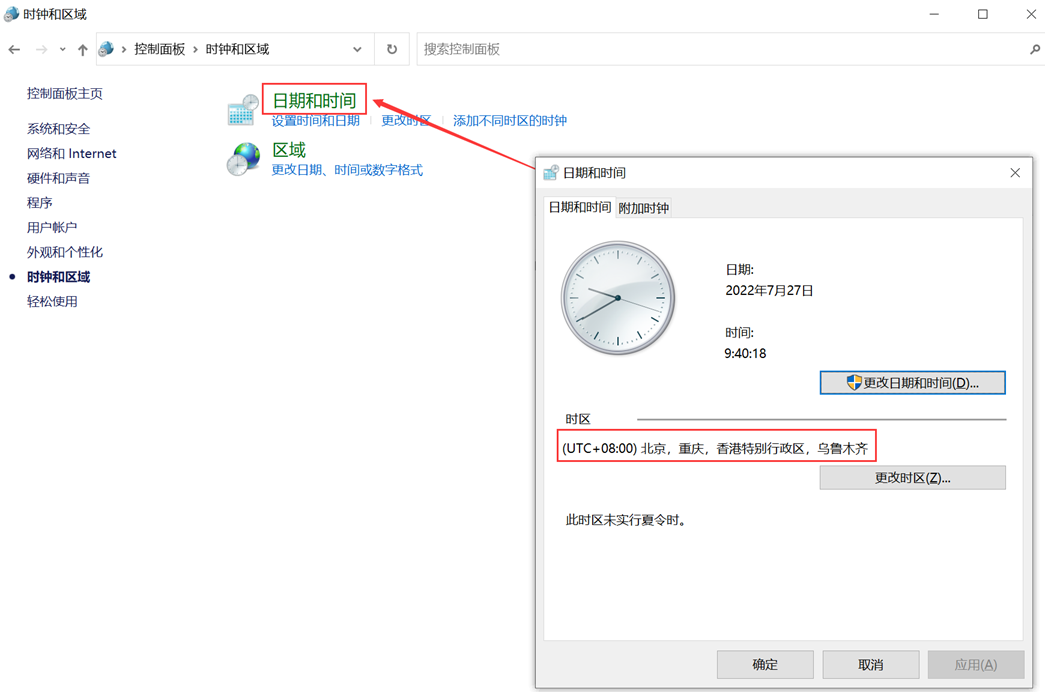Click the search magnifier icon
The width and height of the screenshot is (1045, 692).
(x=1033, y=48)
